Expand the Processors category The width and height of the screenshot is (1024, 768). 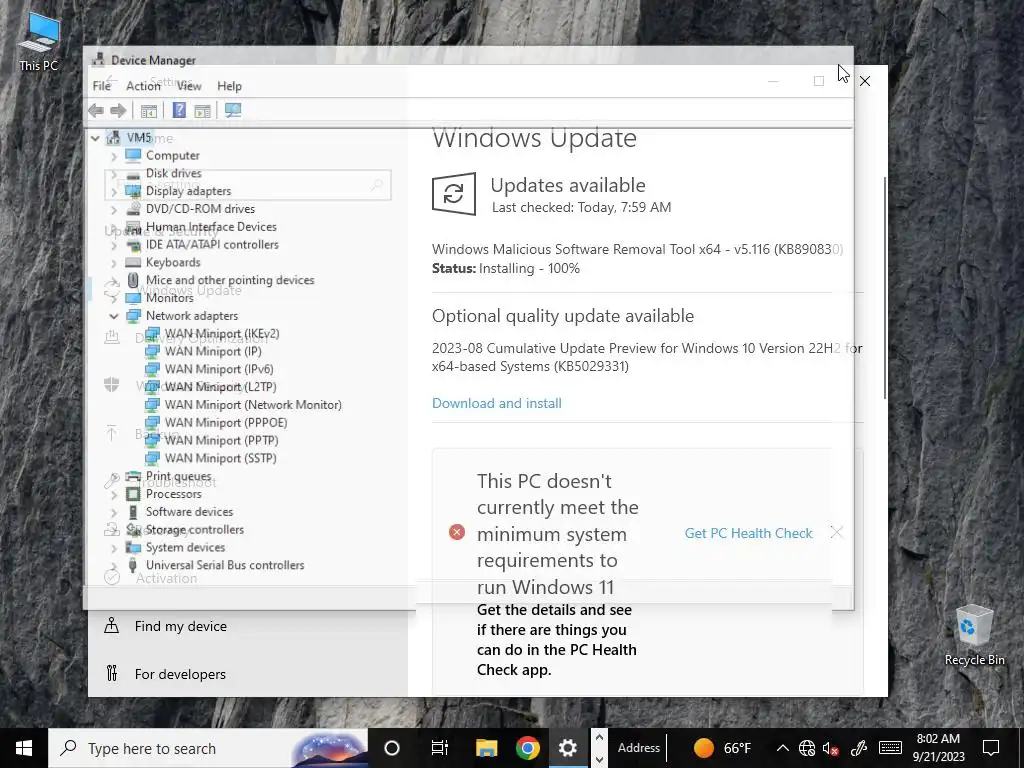pos(114,494)
